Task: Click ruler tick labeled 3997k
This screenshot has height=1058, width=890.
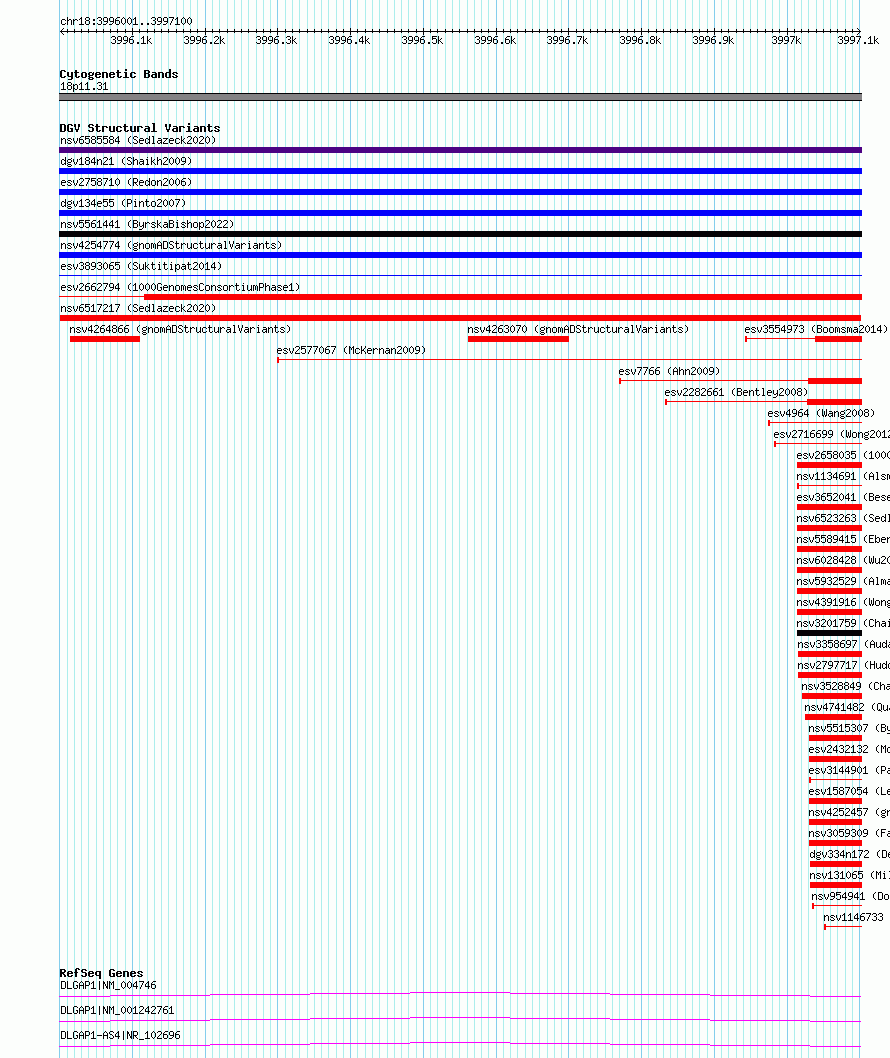Action: 787,40
